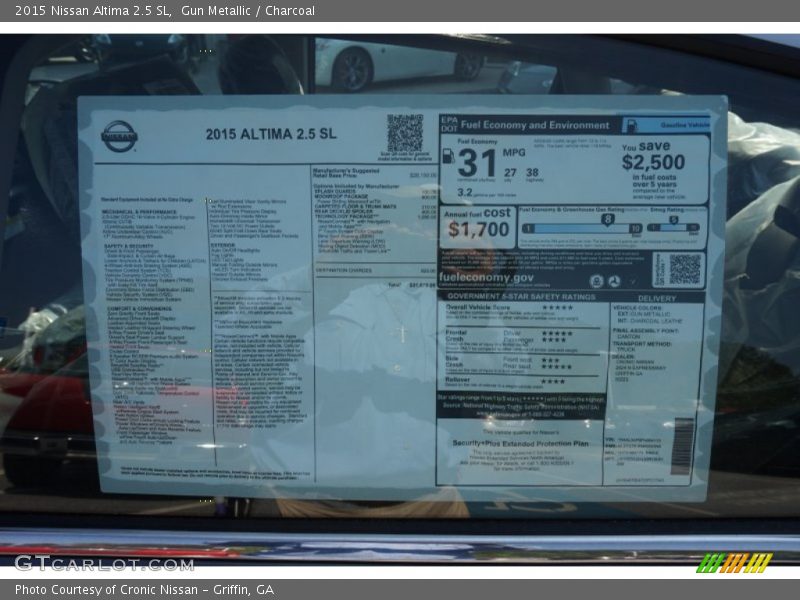The image size is (800, 600).
Task: Click the 'Gun Metallic / Charcoal' caption text
Action: click(x=248, y=11)
